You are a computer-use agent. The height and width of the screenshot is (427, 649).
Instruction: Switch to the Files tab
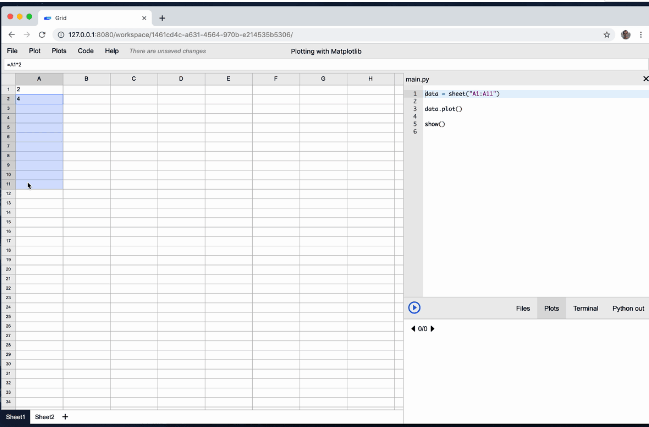[x=523, y=308]
